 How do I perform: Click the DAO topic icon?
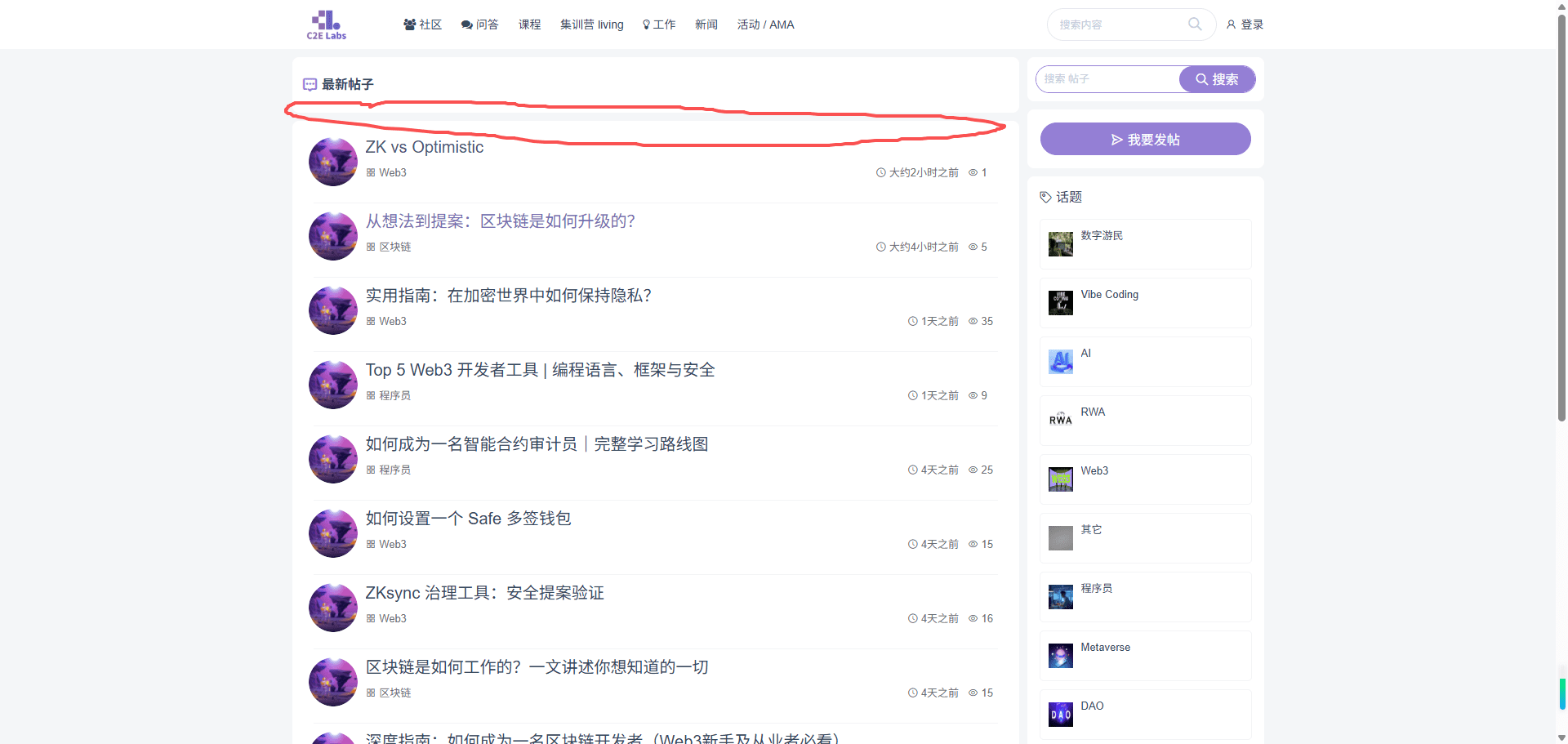pyautogui.click(x=1060, y=715)
